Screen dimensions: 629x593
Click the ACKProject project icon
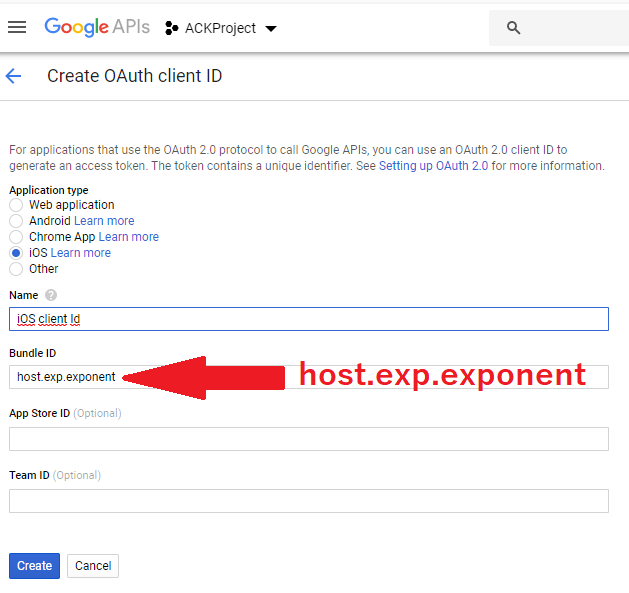click(172, 28)
